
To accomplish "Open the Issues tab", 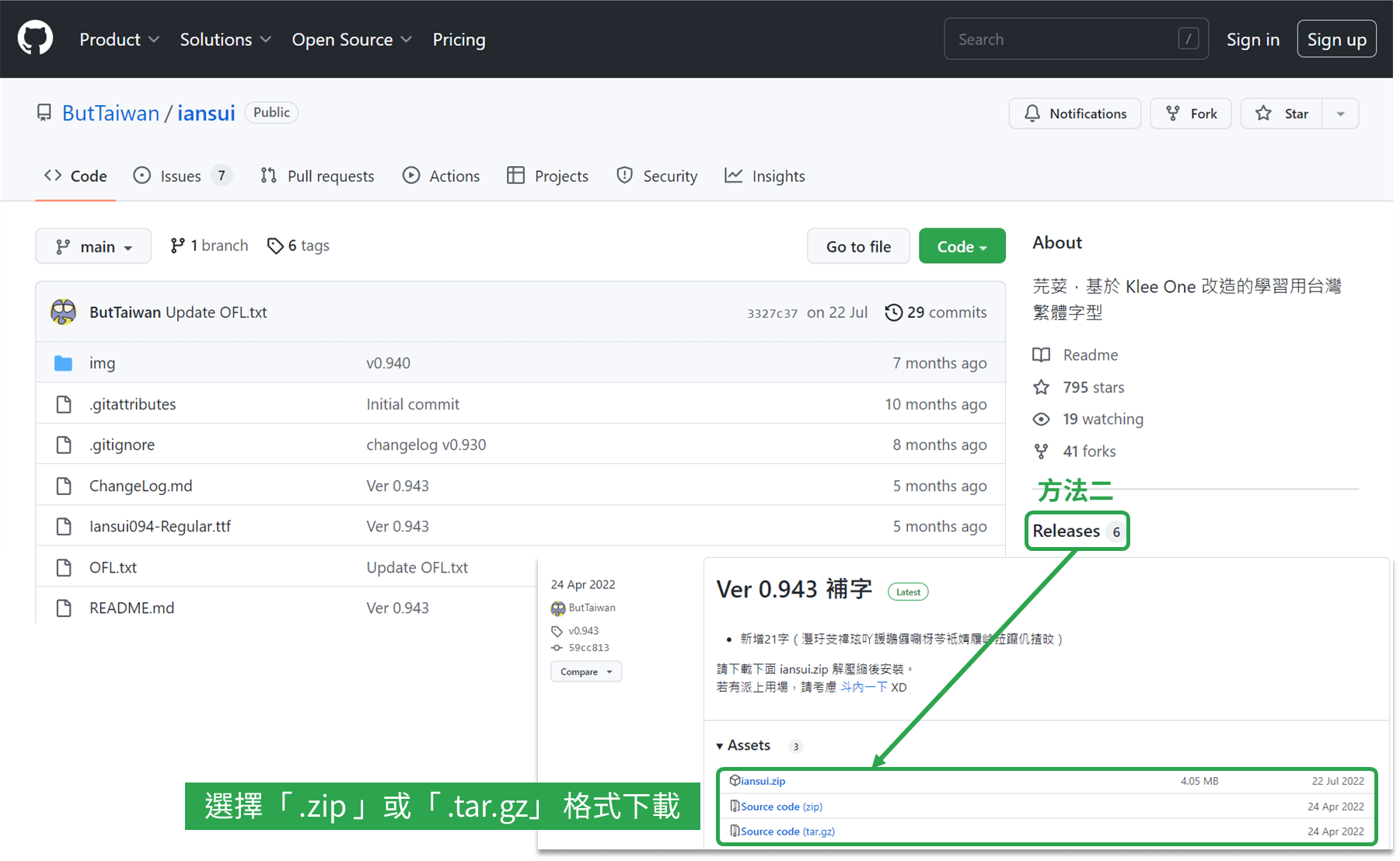I will tap(183, 176).
